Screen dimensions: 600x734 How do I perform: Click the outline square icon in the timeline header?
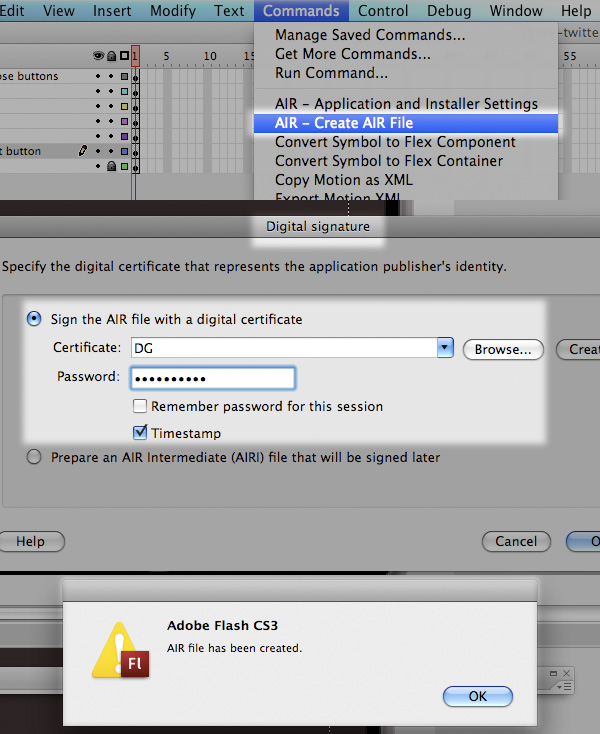(x=124, y=56)
